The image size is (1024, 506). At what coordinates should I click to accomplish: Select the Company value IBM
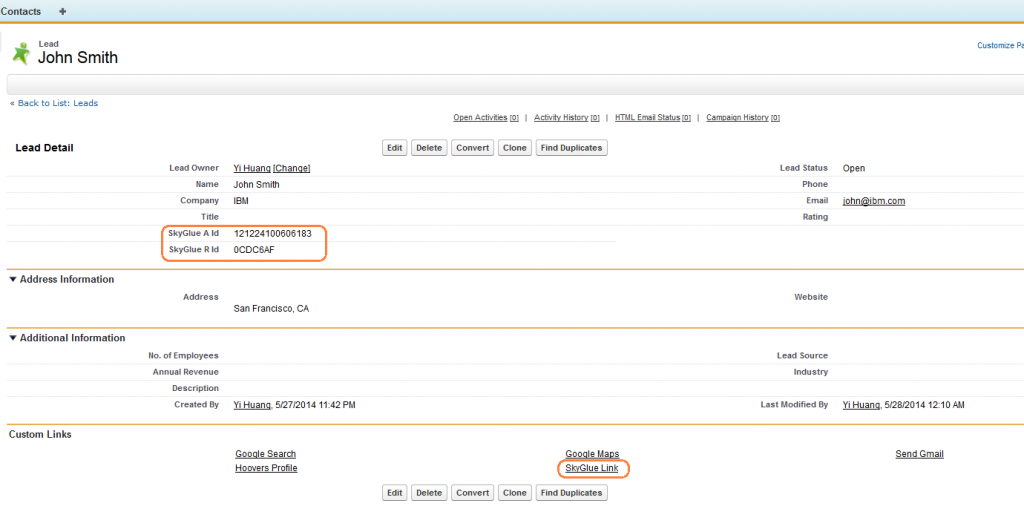pos(241,201)
